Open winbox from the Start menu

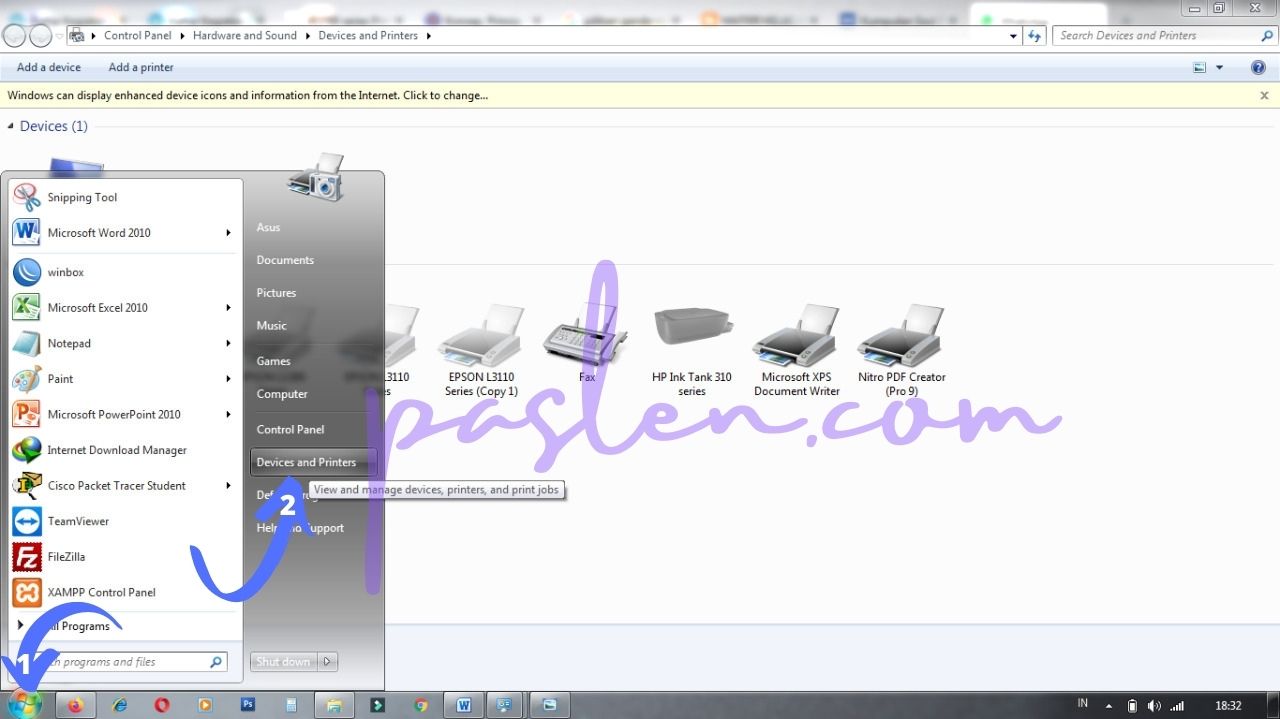(x=125, y=272)
